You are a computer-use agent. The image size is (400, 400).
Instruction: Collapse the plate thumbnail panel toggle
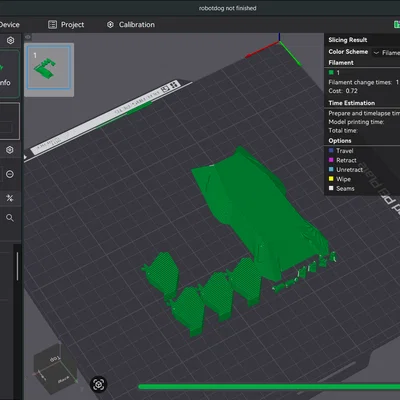(x=28, y=37)
